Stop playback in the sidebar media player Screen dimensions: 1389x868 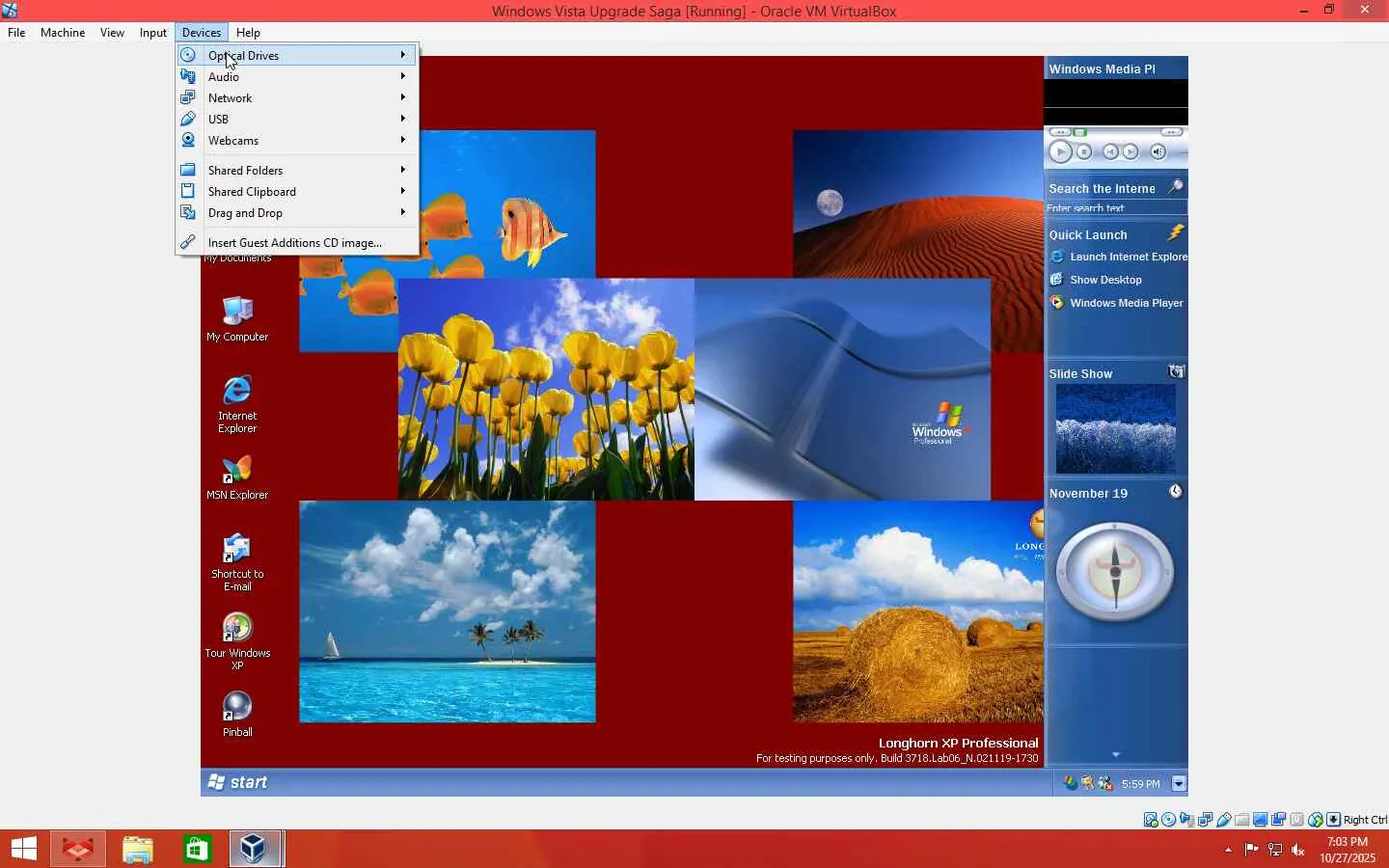click(x=1084, y=151)
